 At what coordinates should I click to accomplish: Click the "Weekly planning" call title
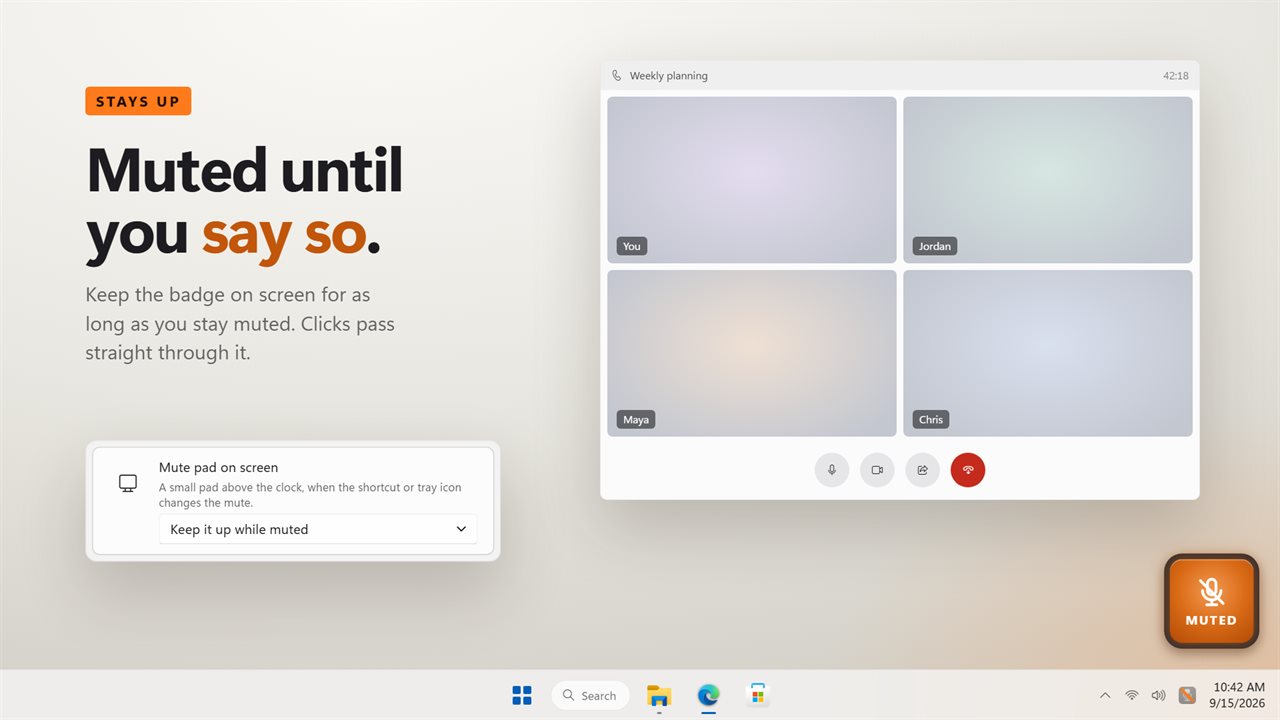click(669, 76)
